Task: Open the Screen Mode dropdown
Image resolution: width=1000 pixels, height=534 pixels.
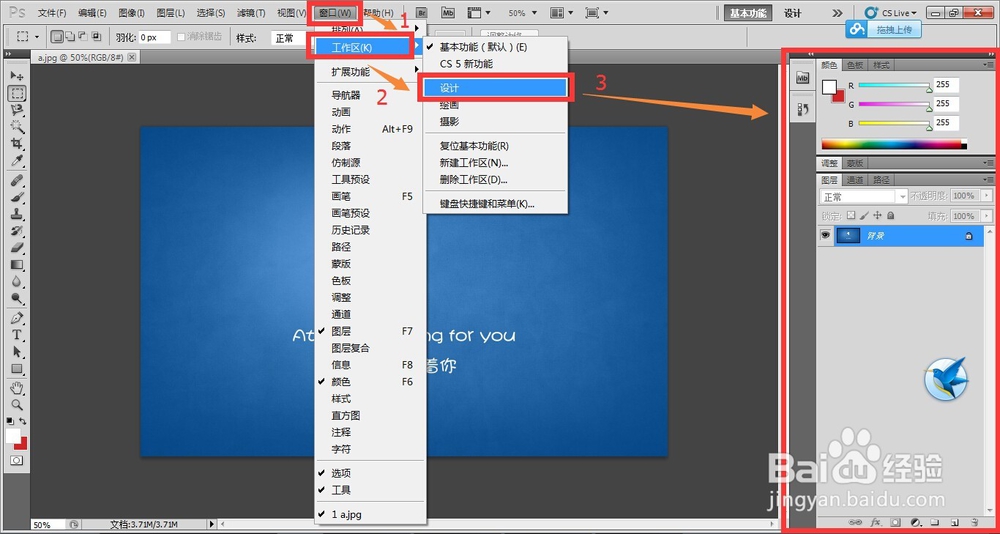Action: pyautogui.click(x=596, y=13)
